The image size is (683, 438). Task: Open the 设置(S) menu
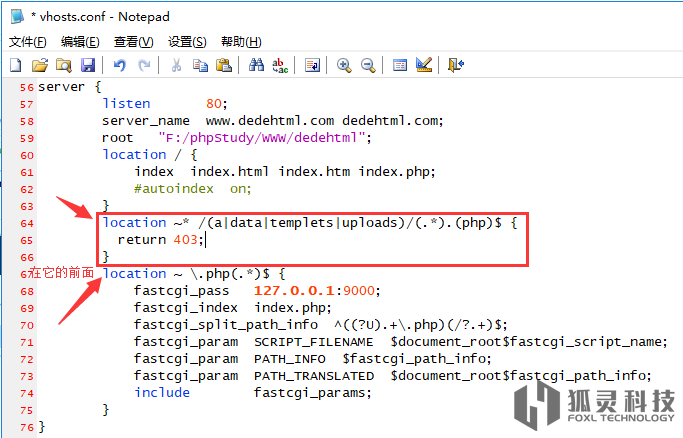pyautogui.click(x=187, y=41)
